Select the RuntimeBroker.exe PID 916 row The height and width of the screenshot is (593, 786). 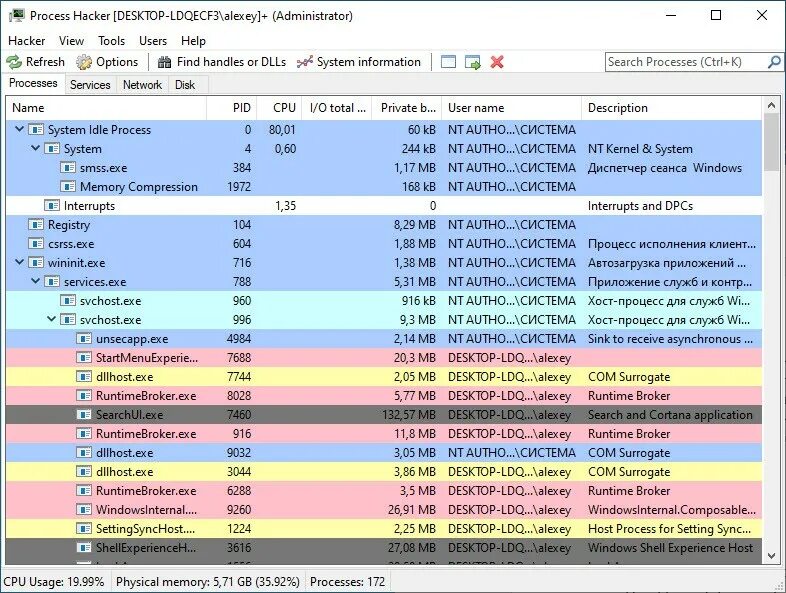384,434
